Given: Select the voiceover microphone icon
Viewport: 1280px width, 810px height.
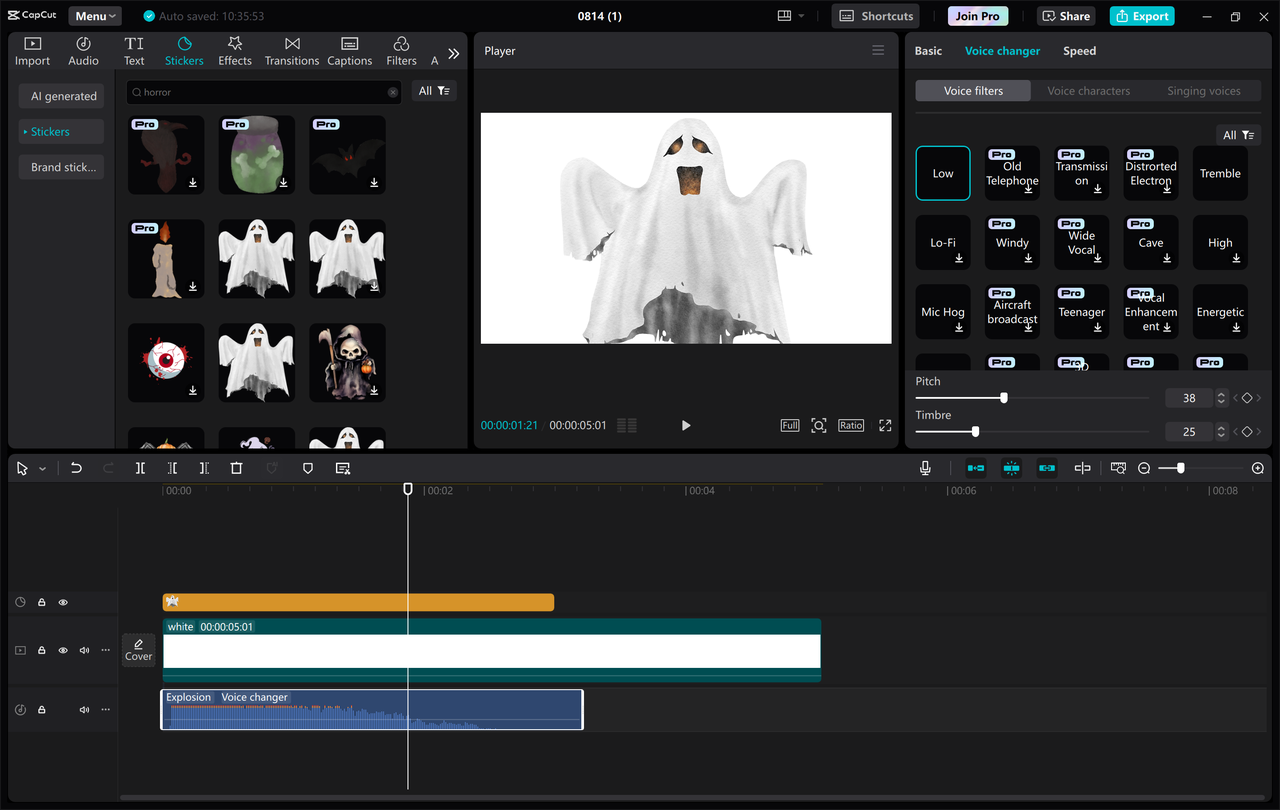Looking at the screenshot, I should pyautogui.click(x=925, y=467).
